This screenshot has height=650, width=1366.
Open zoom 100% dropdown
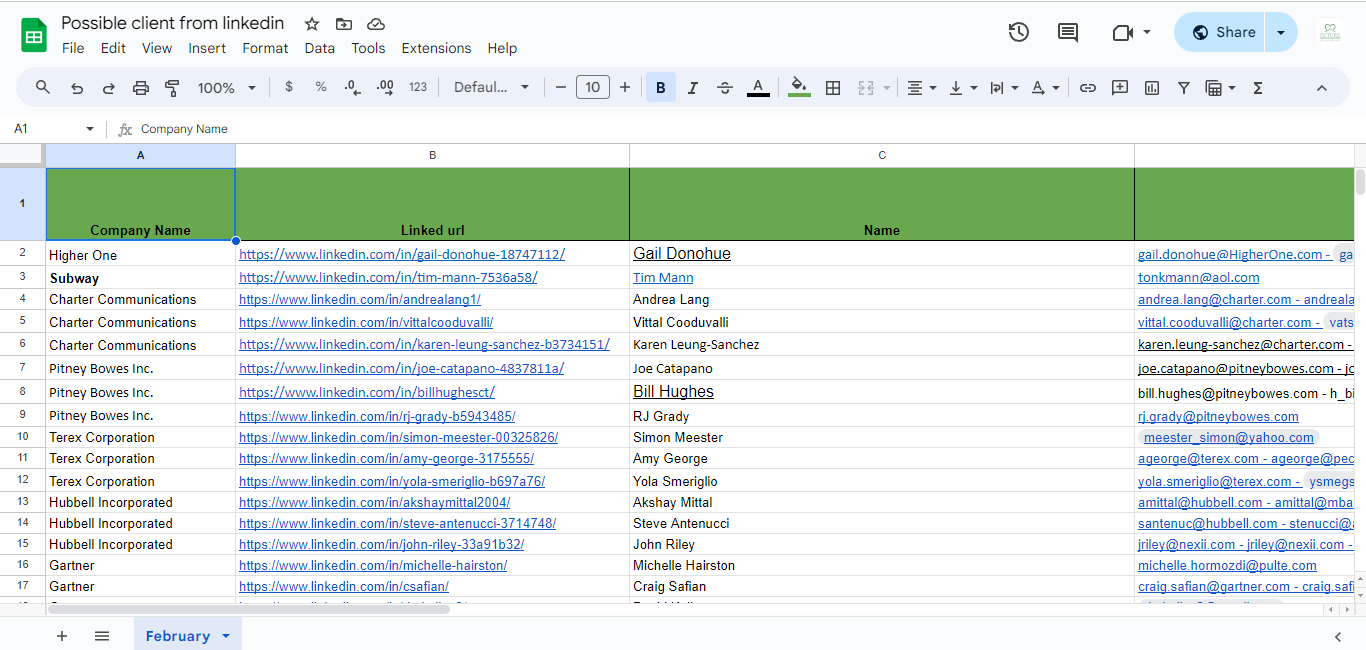click(x=227, y=88)
